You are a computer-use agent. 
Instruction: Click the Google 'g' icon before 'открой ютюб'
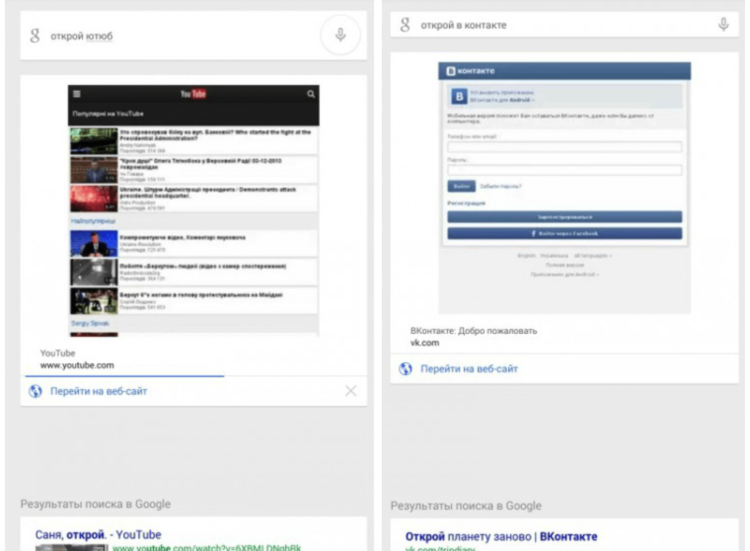click(x=35, y=36)
